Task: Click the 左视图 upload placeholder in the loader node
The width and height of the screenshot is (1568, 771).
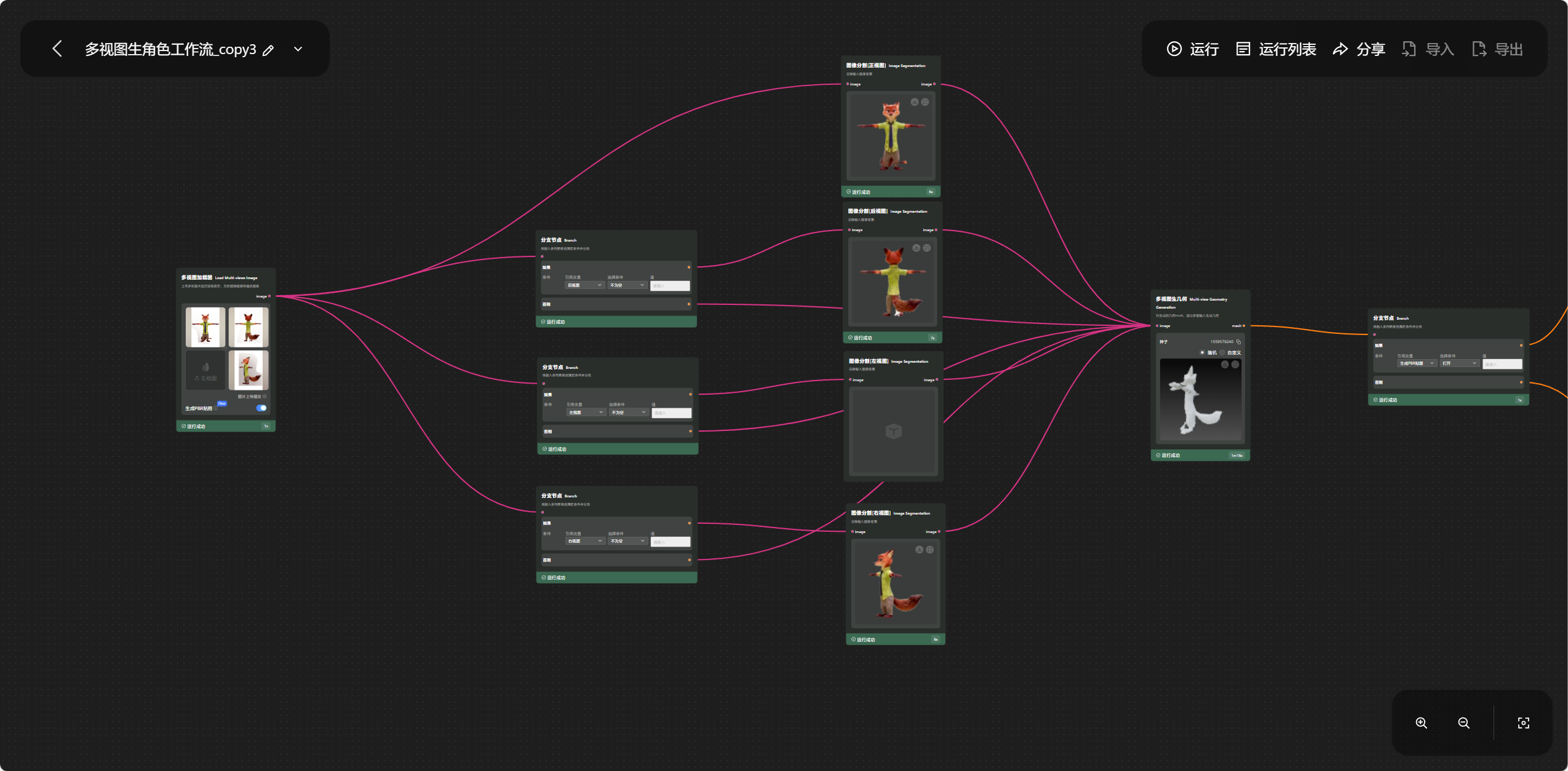Action: [x=205, y=370]
